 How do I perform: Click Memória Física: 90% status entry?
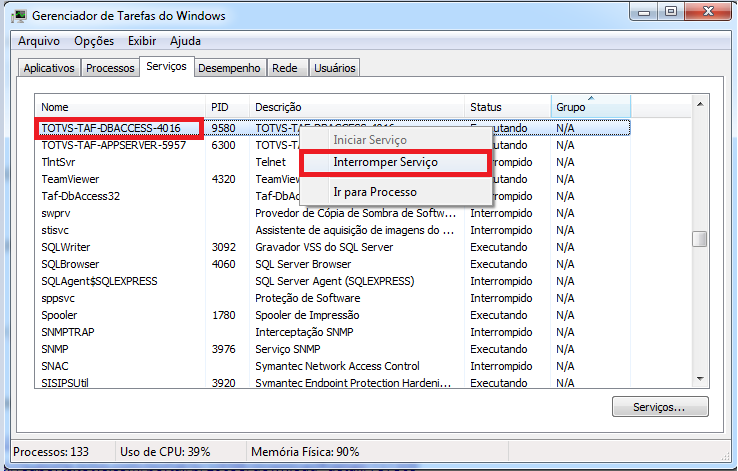click(x=305, y=452)
